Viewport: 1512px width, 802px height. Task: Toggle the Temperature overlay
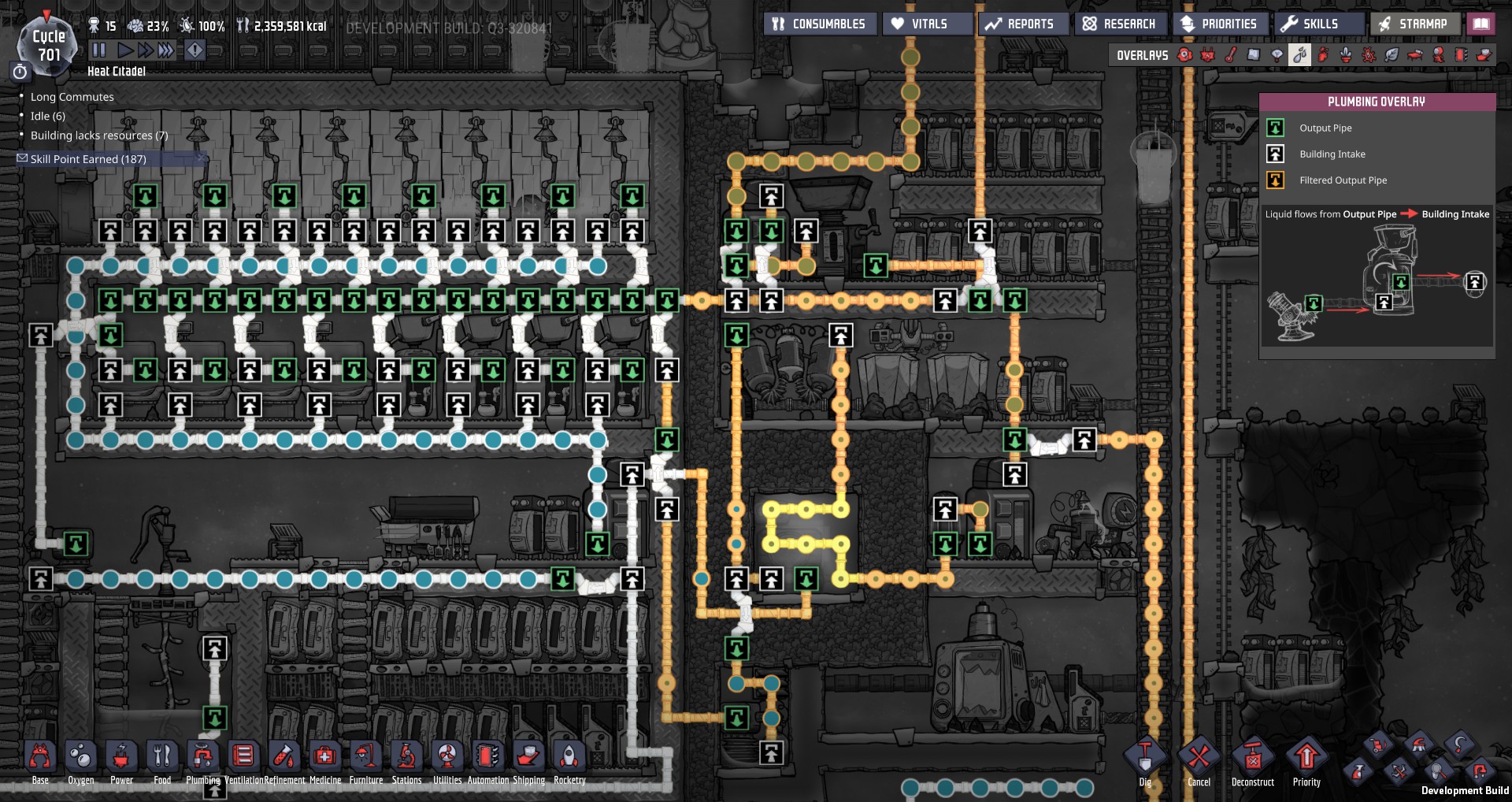(x=1231, y=55)
